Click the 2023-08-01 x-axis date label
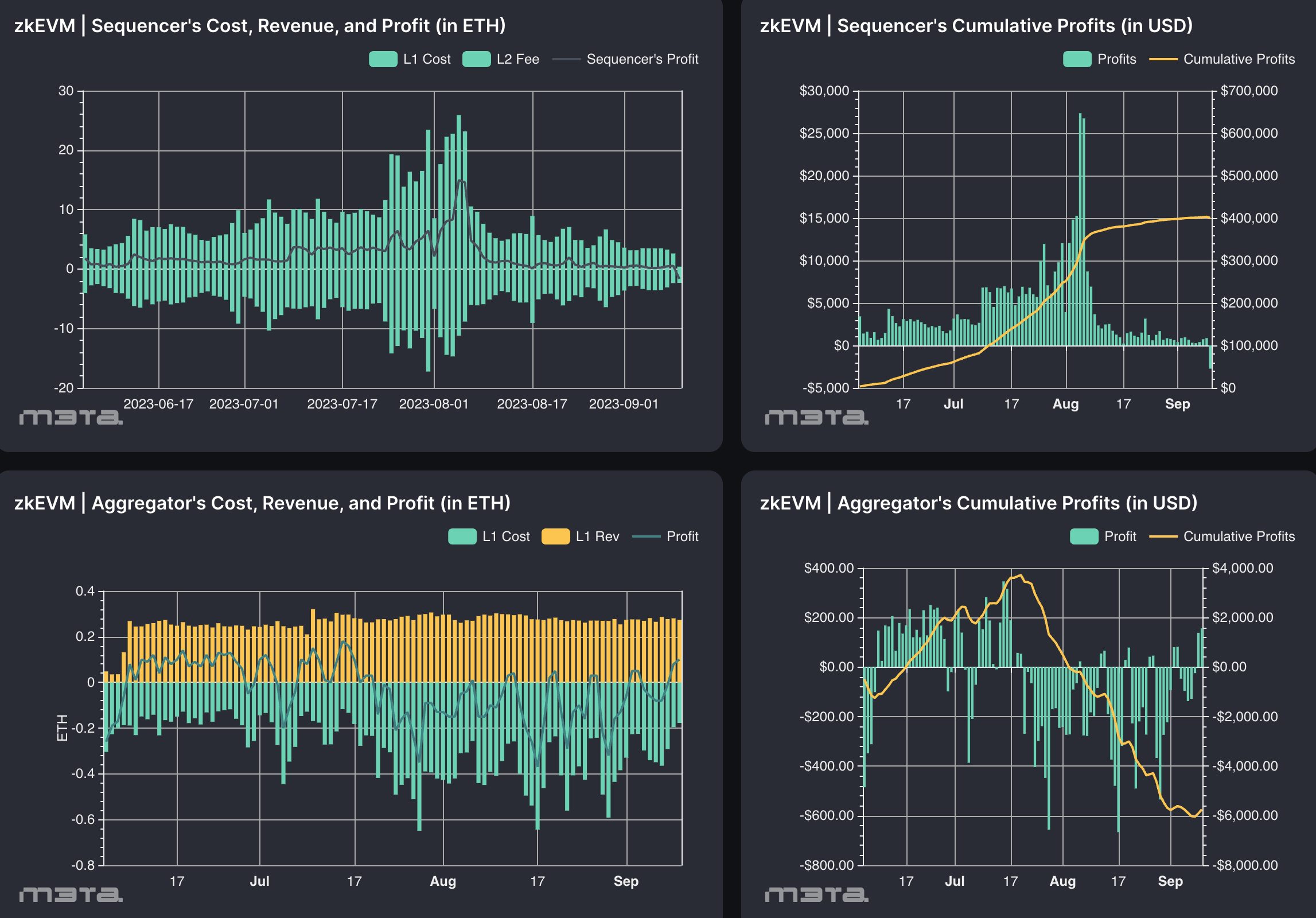 (x=434, y=404)
